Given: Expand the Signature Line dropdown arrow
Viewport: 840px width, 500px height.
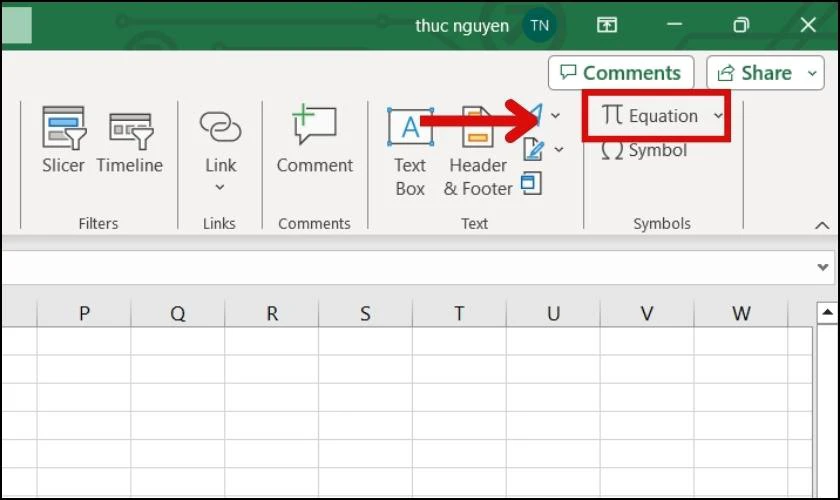Looking at the screenshot, I should pyautogui.click(x=559, y=150).
